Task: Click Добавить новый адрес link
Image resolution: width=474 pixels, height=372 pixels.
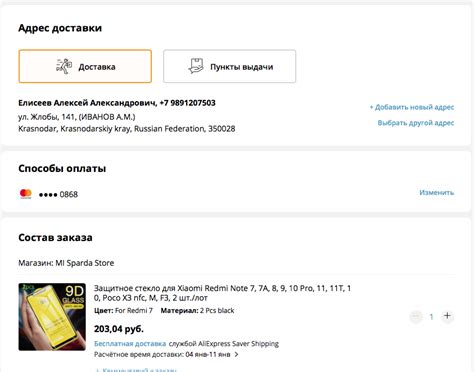Action: click(x=412, y=107)
